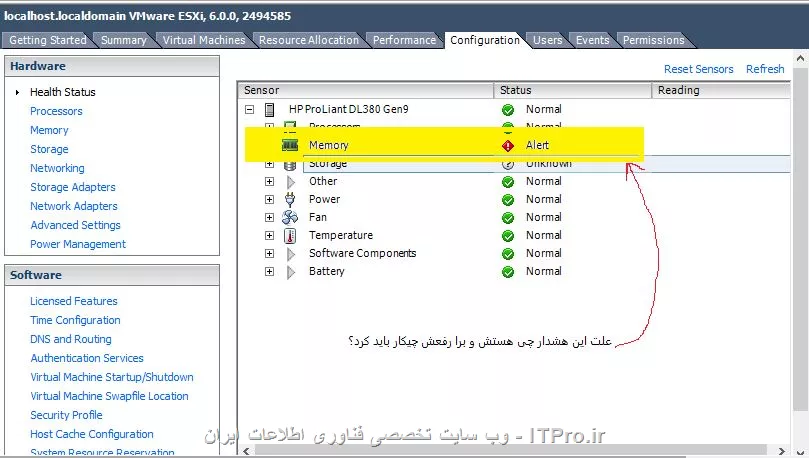Open Storage Adapters settings
The height and width of the screenshot is (458, 809).
[72, 187]
